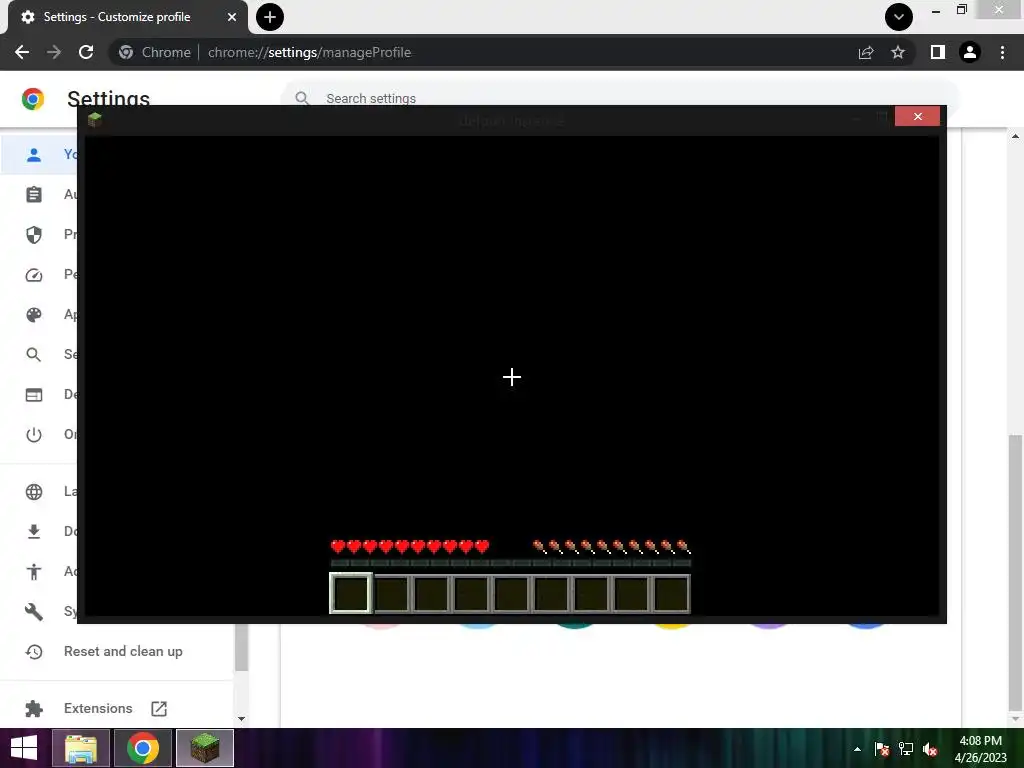
Task: Open the Windows Start button
Action: click(24, 748)
